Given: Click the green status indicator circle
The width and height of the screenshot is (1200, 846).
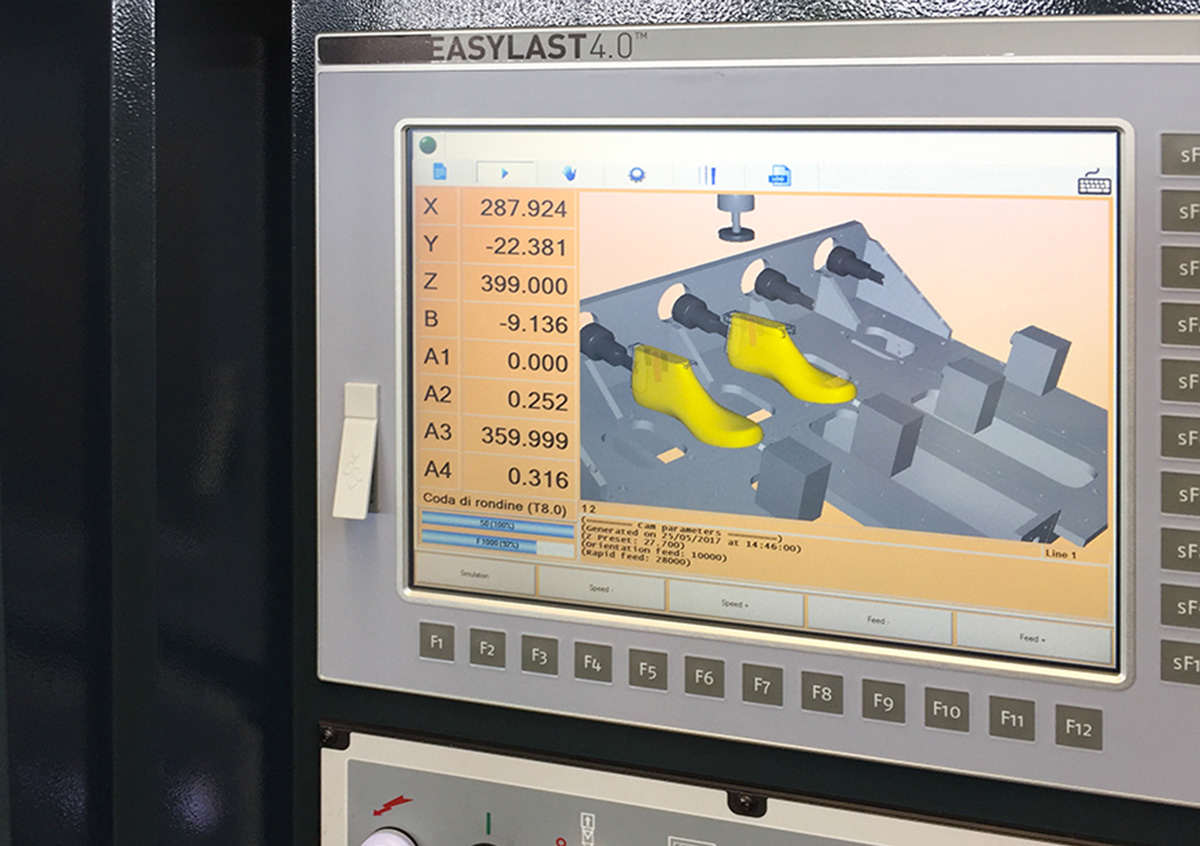Looking at the screenshot, I should 428,145.
